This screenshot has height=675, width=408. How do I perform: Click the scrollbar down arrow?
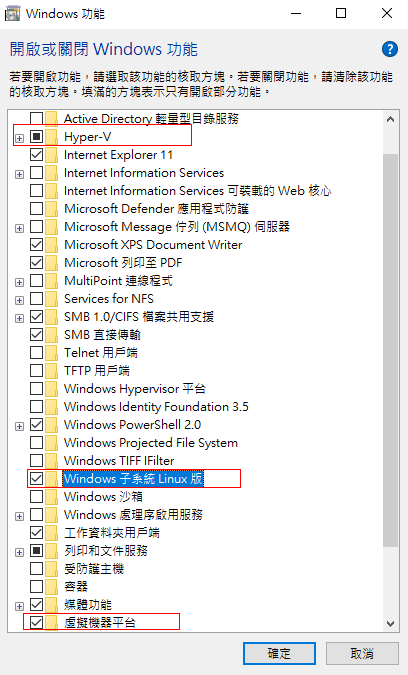point(390,623)
